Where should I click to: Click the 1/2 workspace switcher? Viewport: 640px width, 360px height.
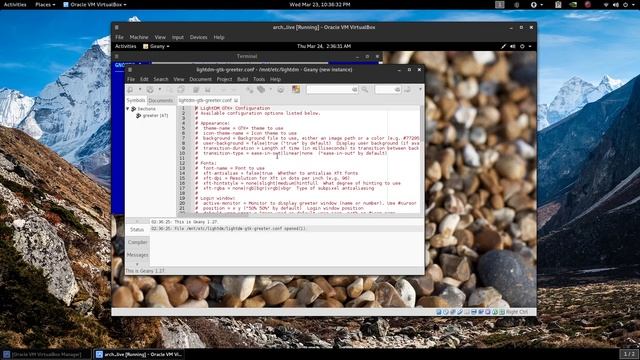click(629, 354)
